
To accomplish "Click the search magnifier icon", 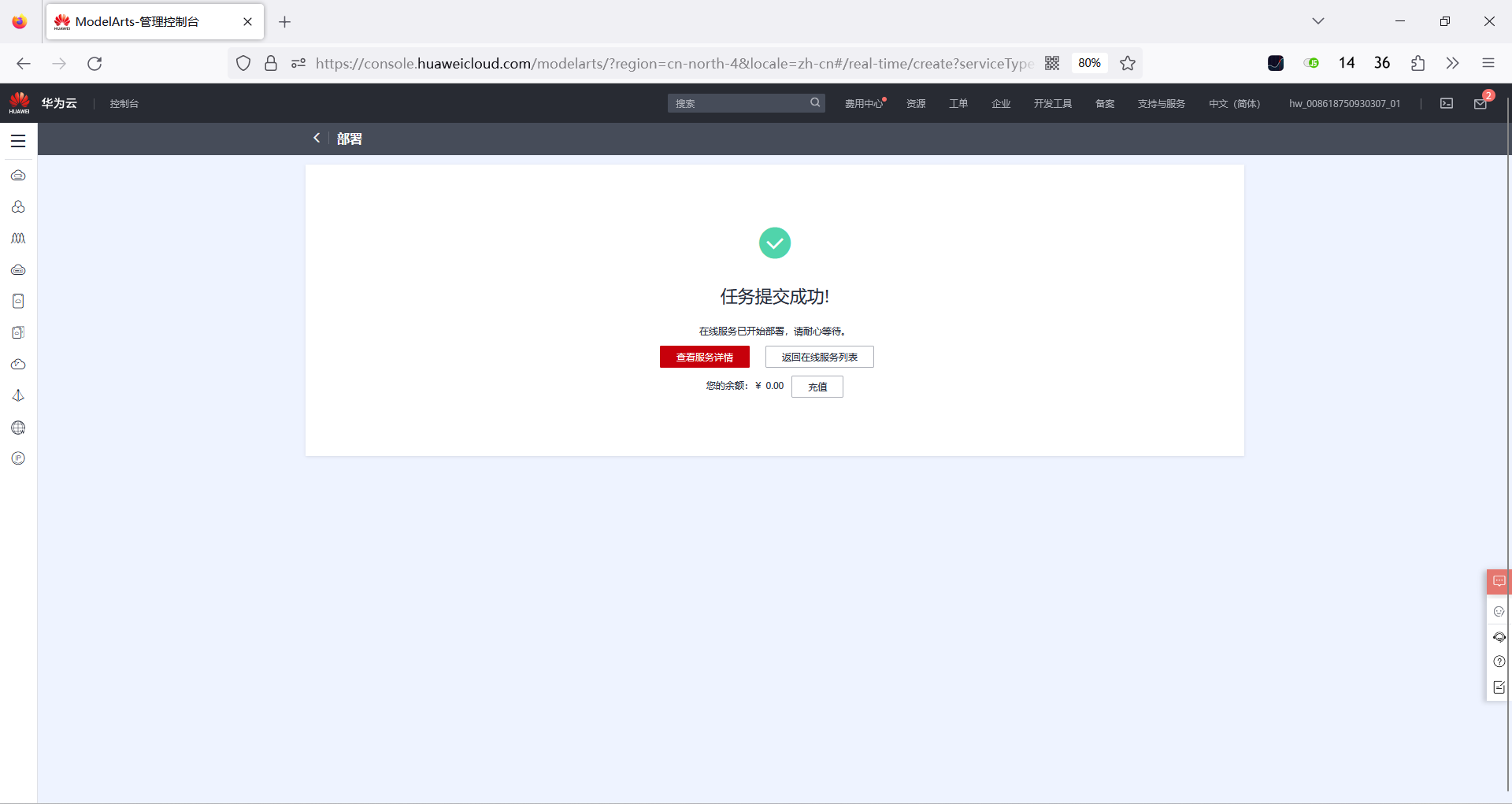I will coord(815,102).
